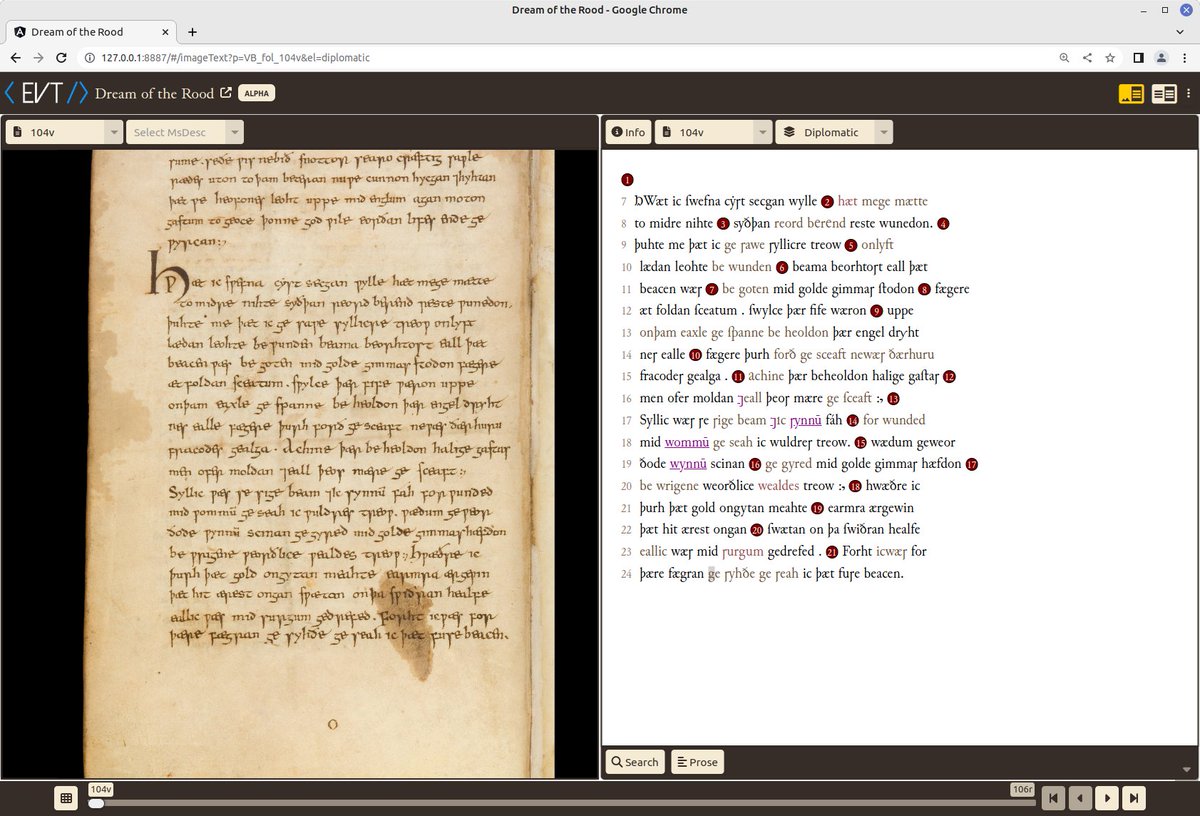Open note marker 4 after 'wunedon.'

click(x=943, y=224)
